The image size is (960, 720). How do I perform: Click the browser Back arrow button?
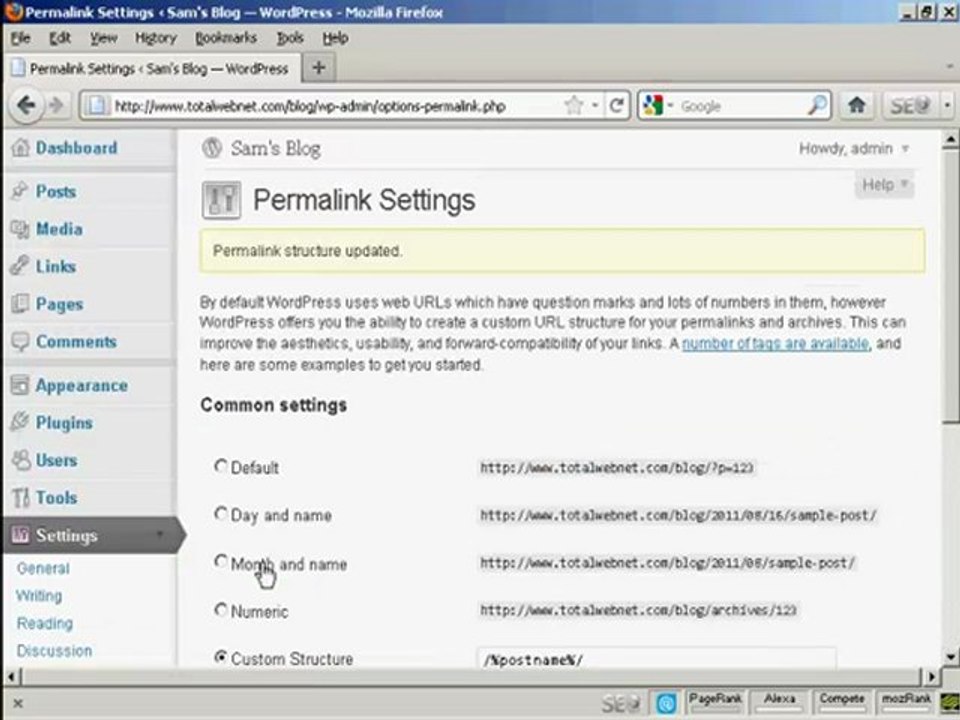[26, 105]
